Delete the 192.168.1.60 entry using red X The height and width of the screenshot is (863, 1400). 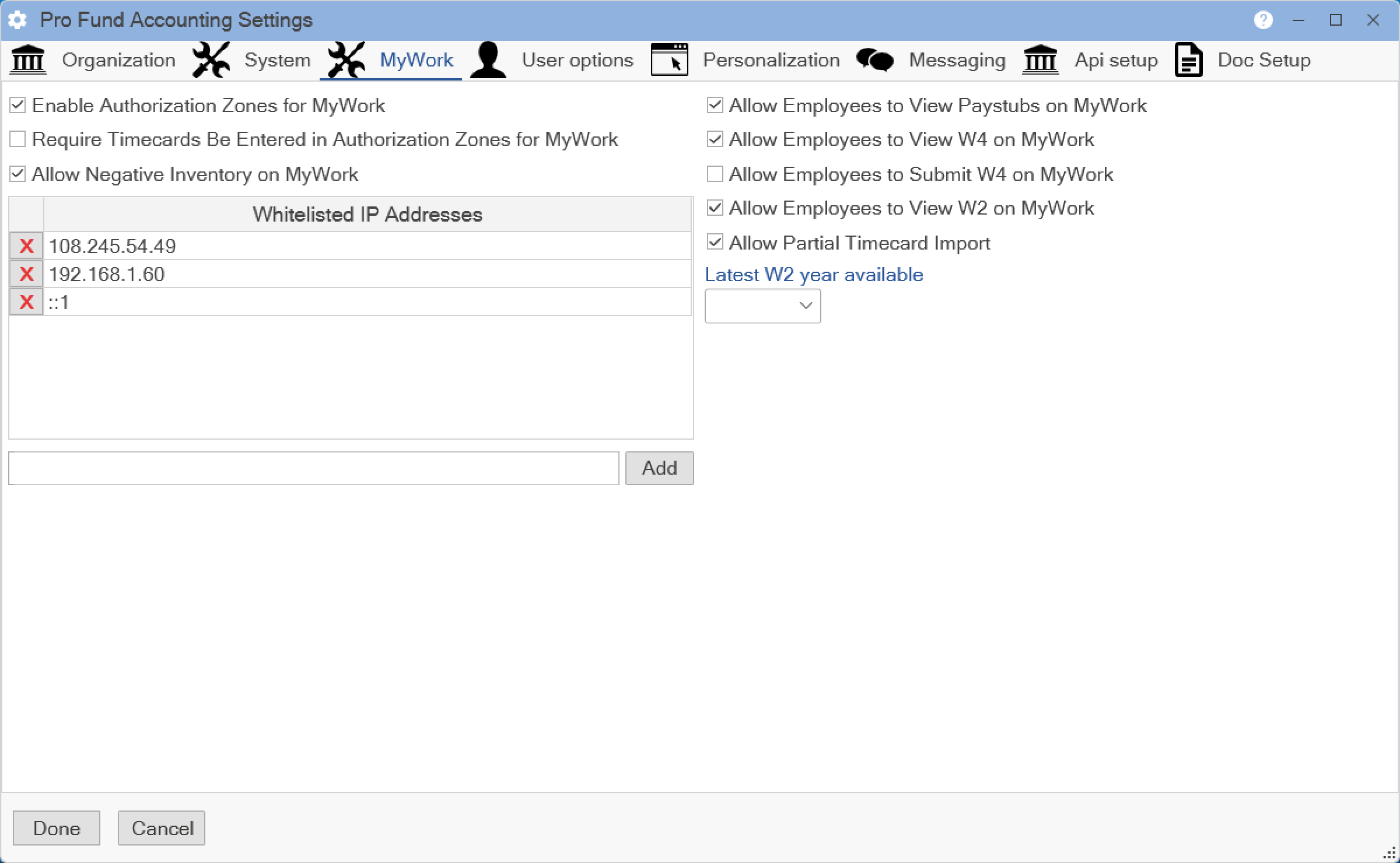[26, 274]
